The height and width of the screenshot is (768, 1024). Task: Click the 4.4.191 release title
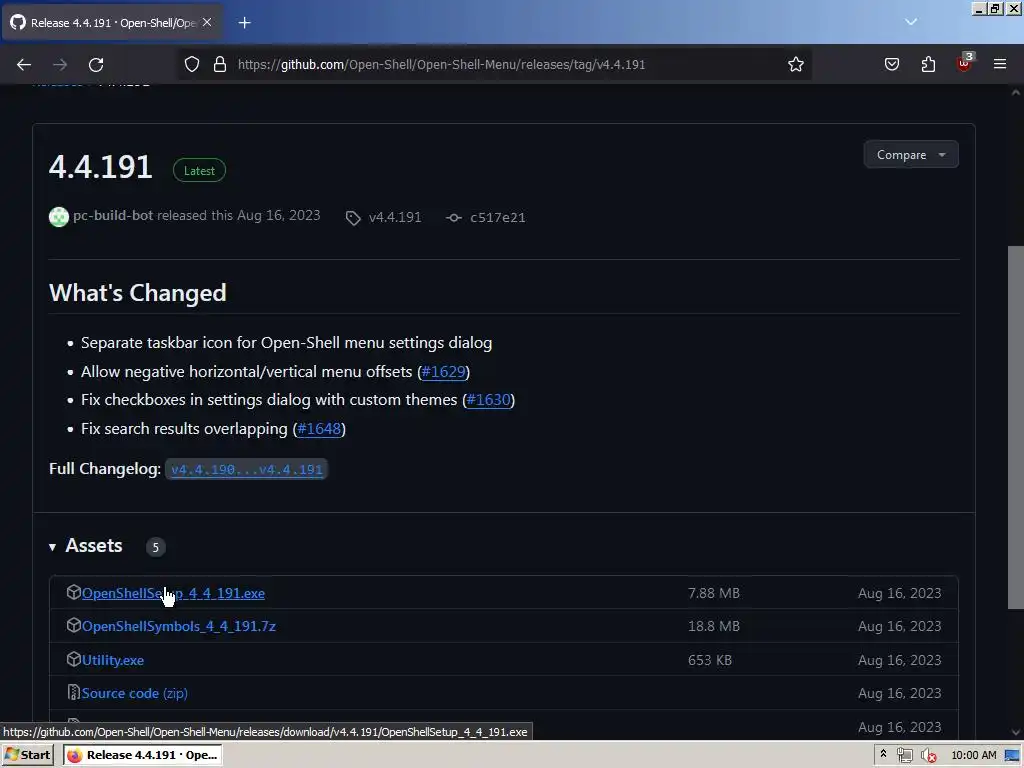101,167
